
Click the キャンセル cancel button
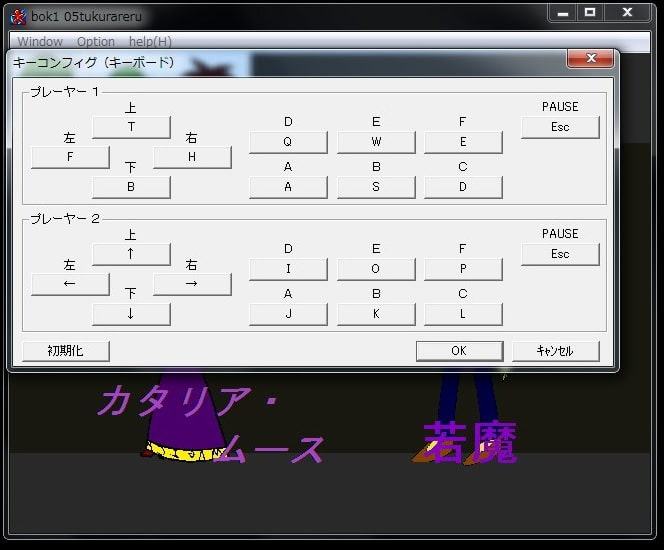coord(556,351)
